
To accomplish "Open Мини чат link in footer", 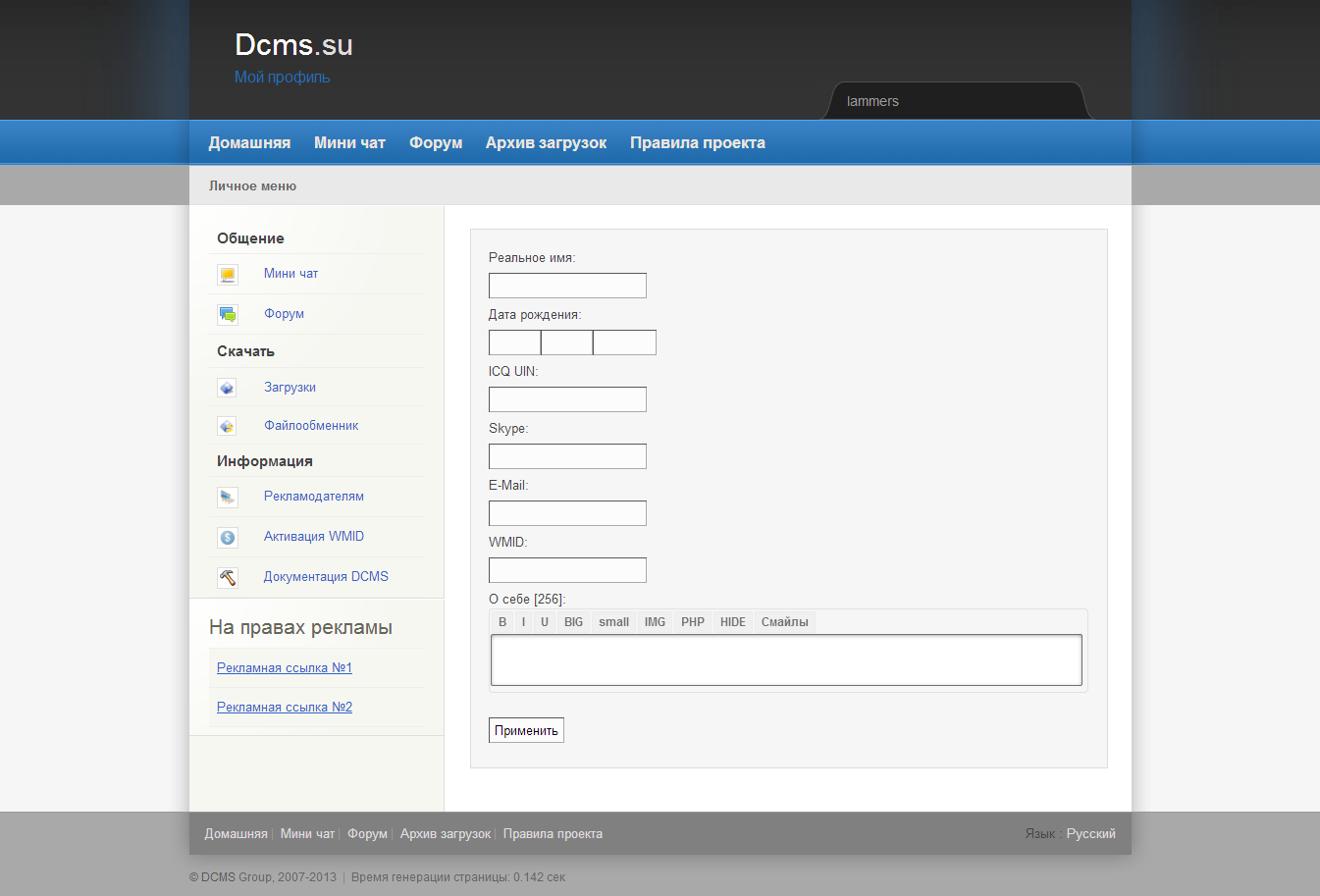I will pyautogui.click(x=307, y=833).
